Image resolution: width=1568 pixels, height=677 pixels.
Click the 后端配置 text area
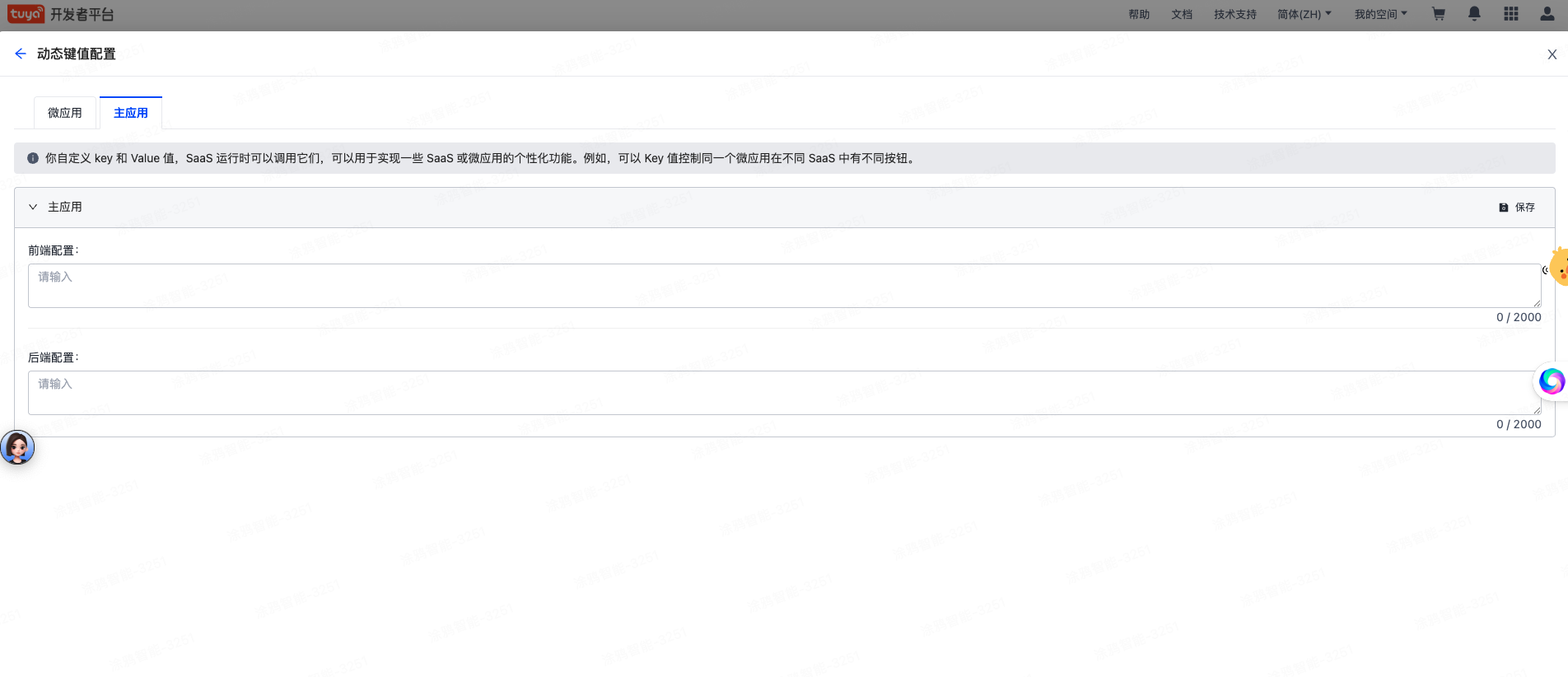click(x=782, y=393)
